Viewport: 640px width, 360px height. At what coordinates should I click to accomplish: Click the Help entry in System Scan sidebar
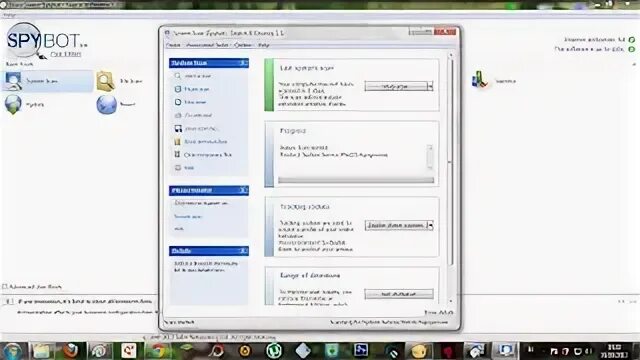pos(184,168)
